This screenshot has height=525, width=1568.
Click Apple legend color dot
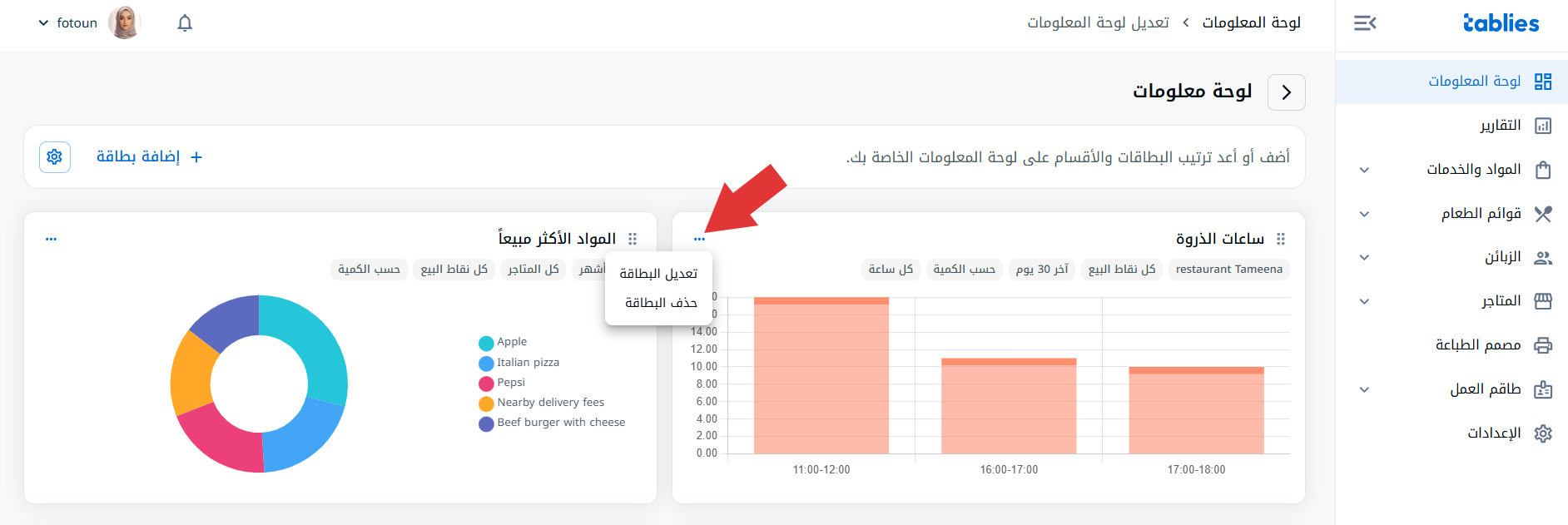[x=486, y=343]
